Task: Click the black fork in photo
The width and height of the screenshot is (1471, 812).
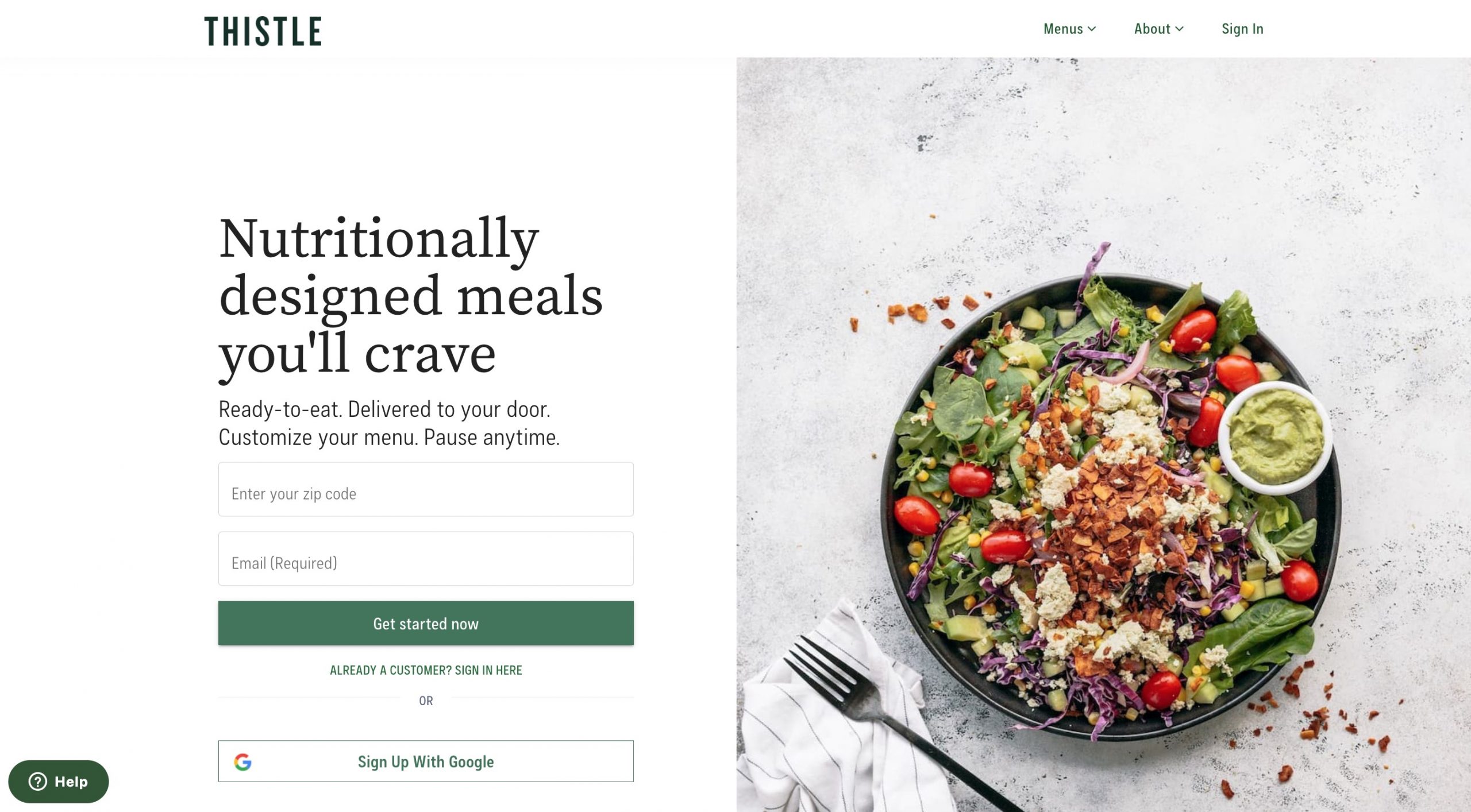Action: [896, 724]
